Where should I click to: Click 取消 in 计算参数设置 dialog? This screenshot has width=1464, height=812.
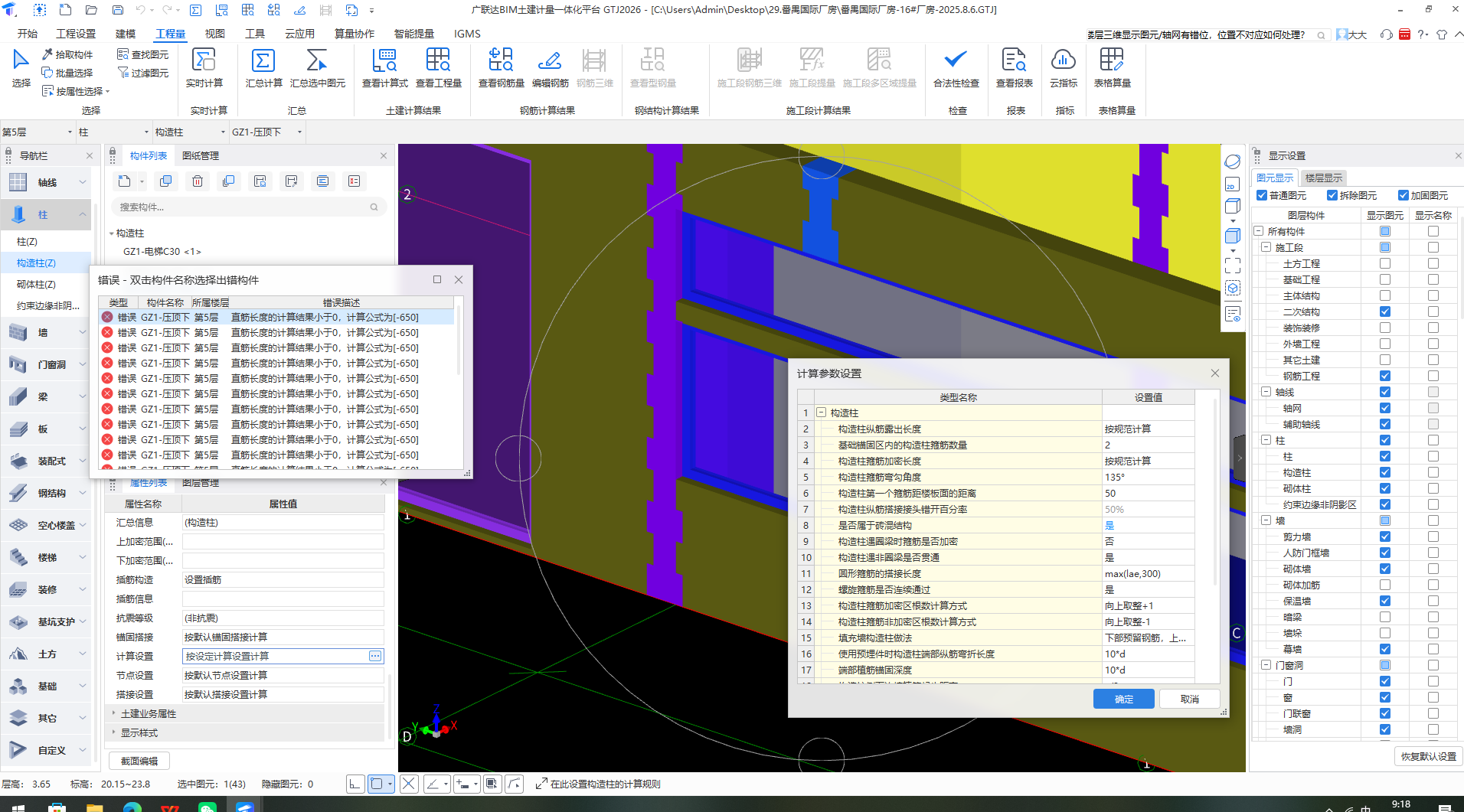click(x=1189, y=699)
